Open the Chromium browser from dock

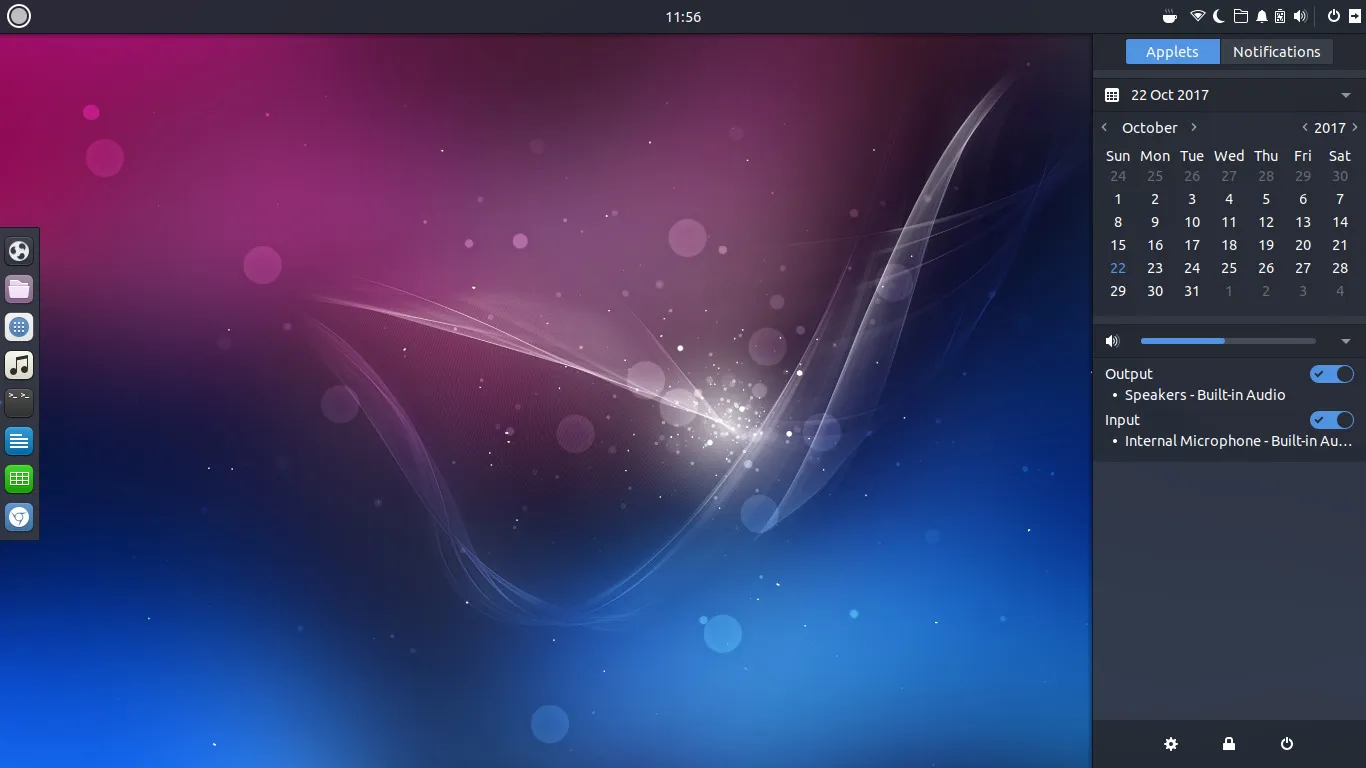[19, 517]
